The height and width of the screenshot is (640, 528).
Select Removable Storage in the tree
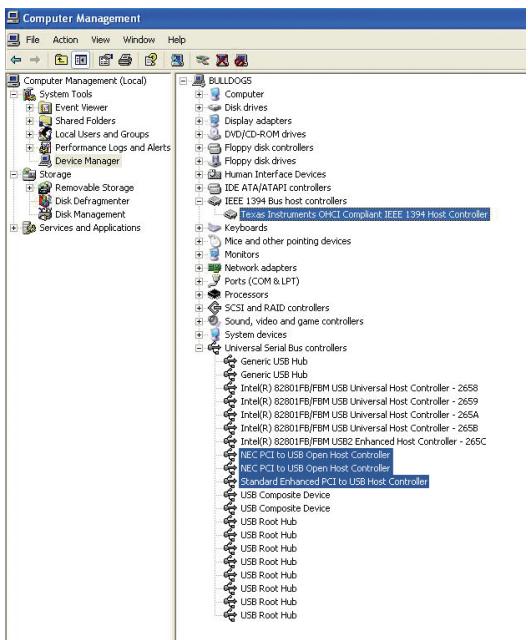94,187
